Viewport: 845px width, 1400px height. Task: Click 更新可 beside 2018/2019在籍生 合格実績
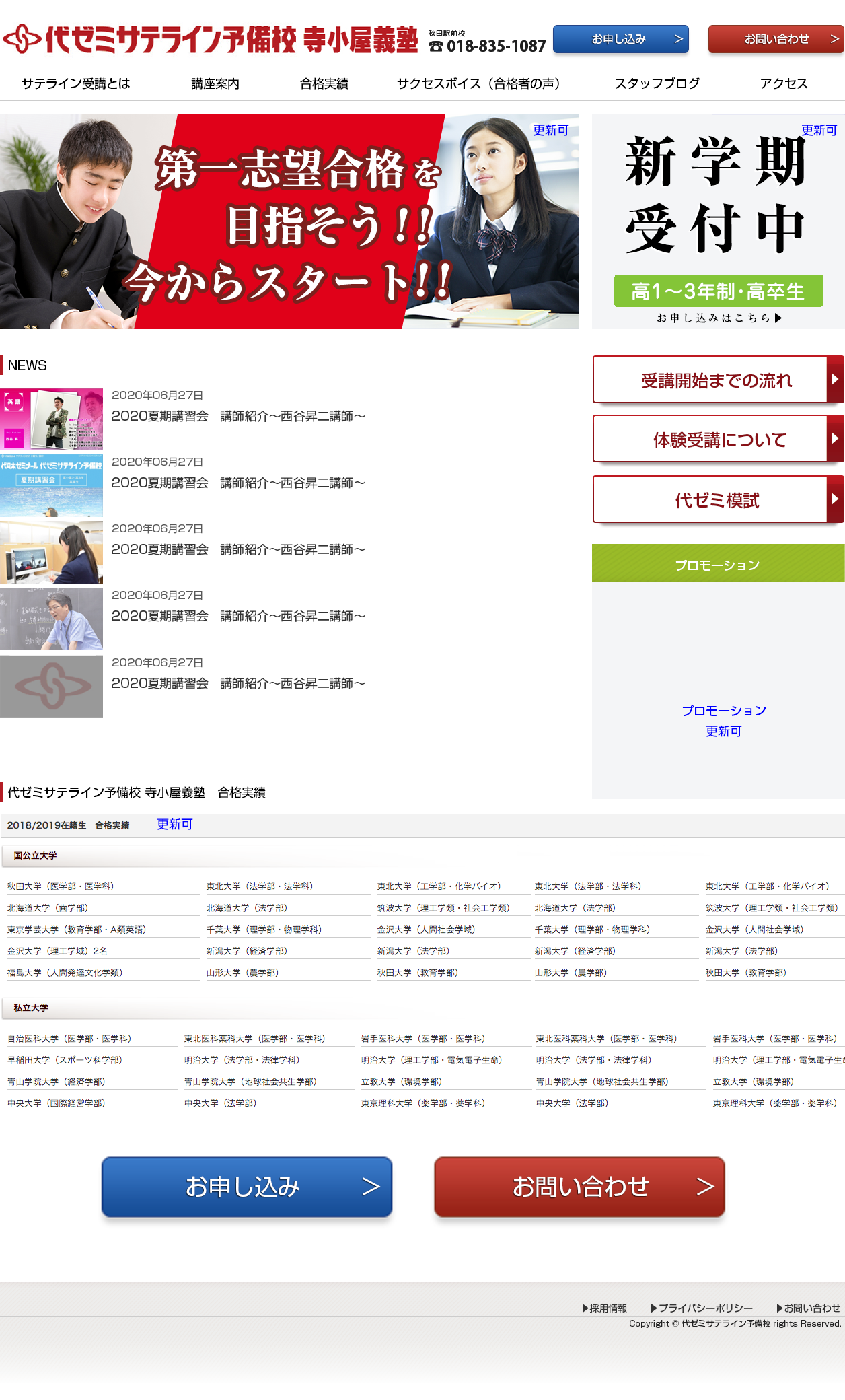[x=175, y=825]
